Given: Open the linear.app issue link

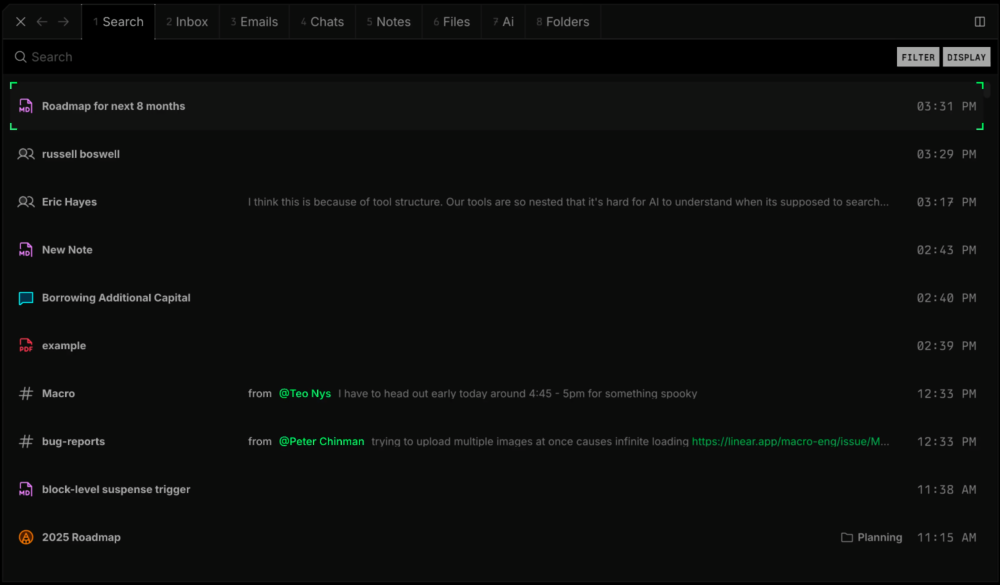Looking at the screenshot, I should click(x=790, y=442).
